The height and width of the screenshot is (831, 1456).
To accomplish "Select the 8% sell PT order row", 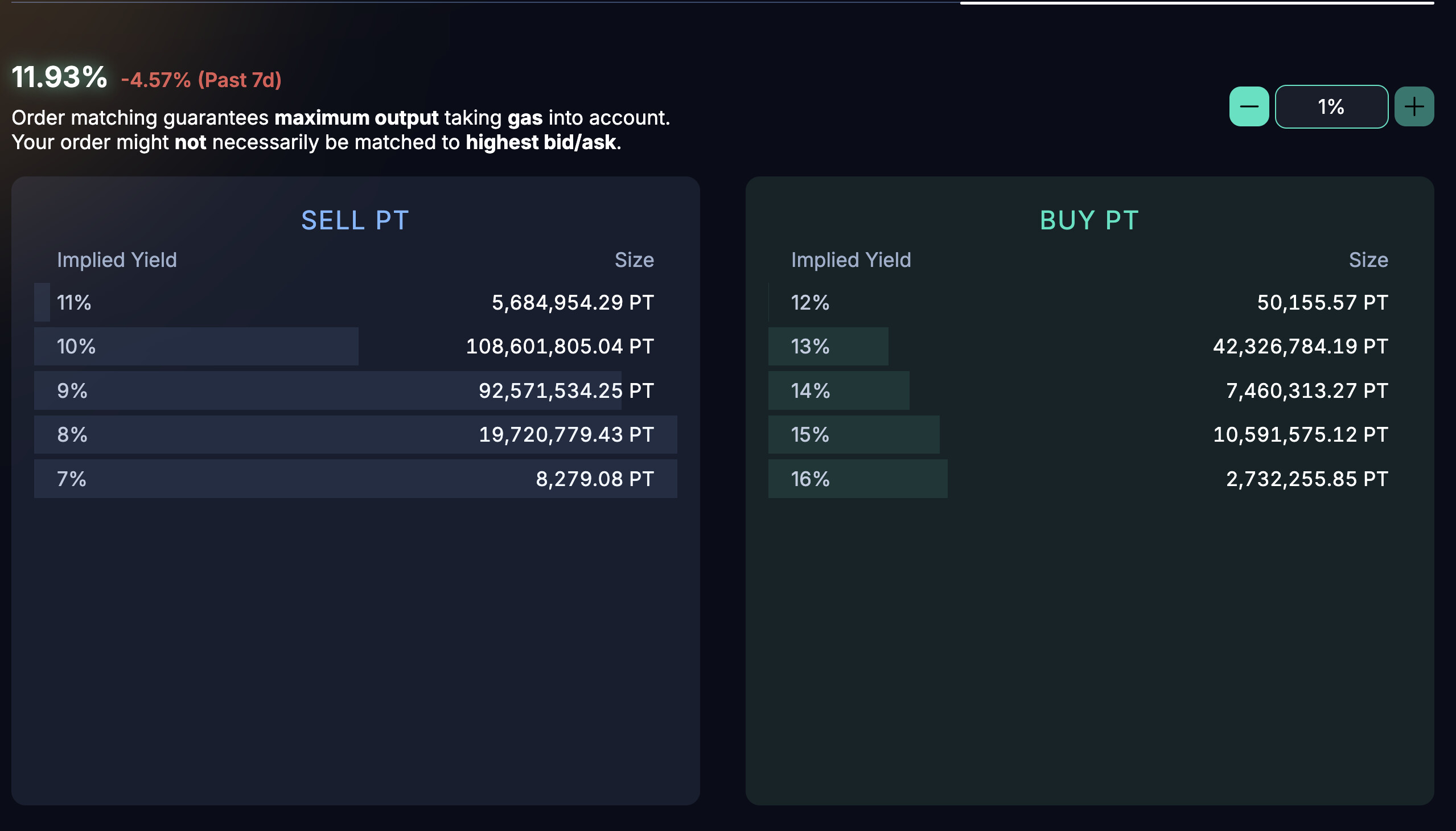I will (356, 435).
